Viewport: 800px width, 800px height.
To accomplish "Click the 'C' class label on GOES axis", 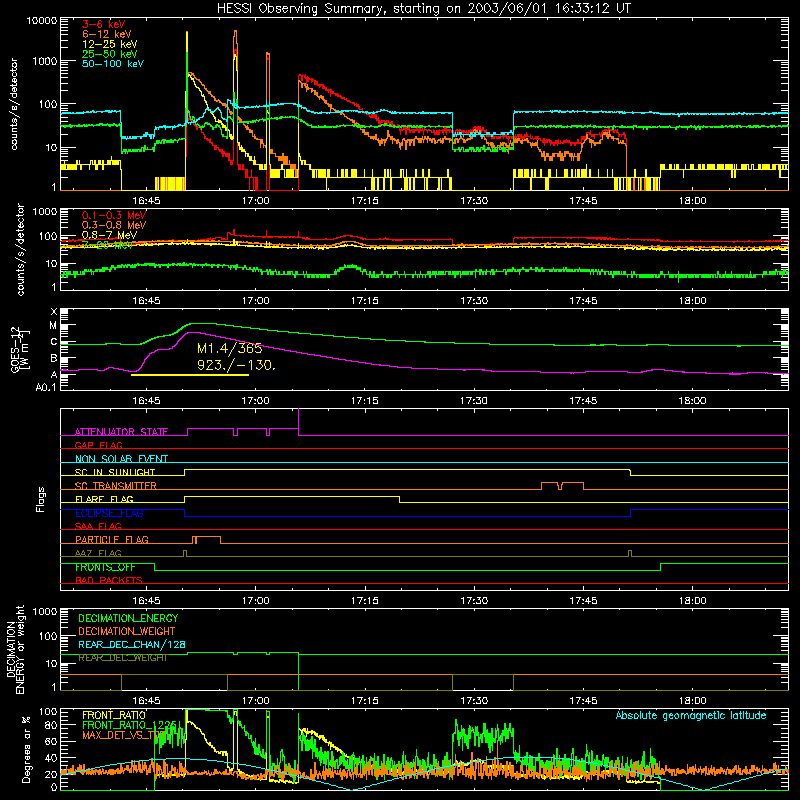I will [x=54, y=342].
